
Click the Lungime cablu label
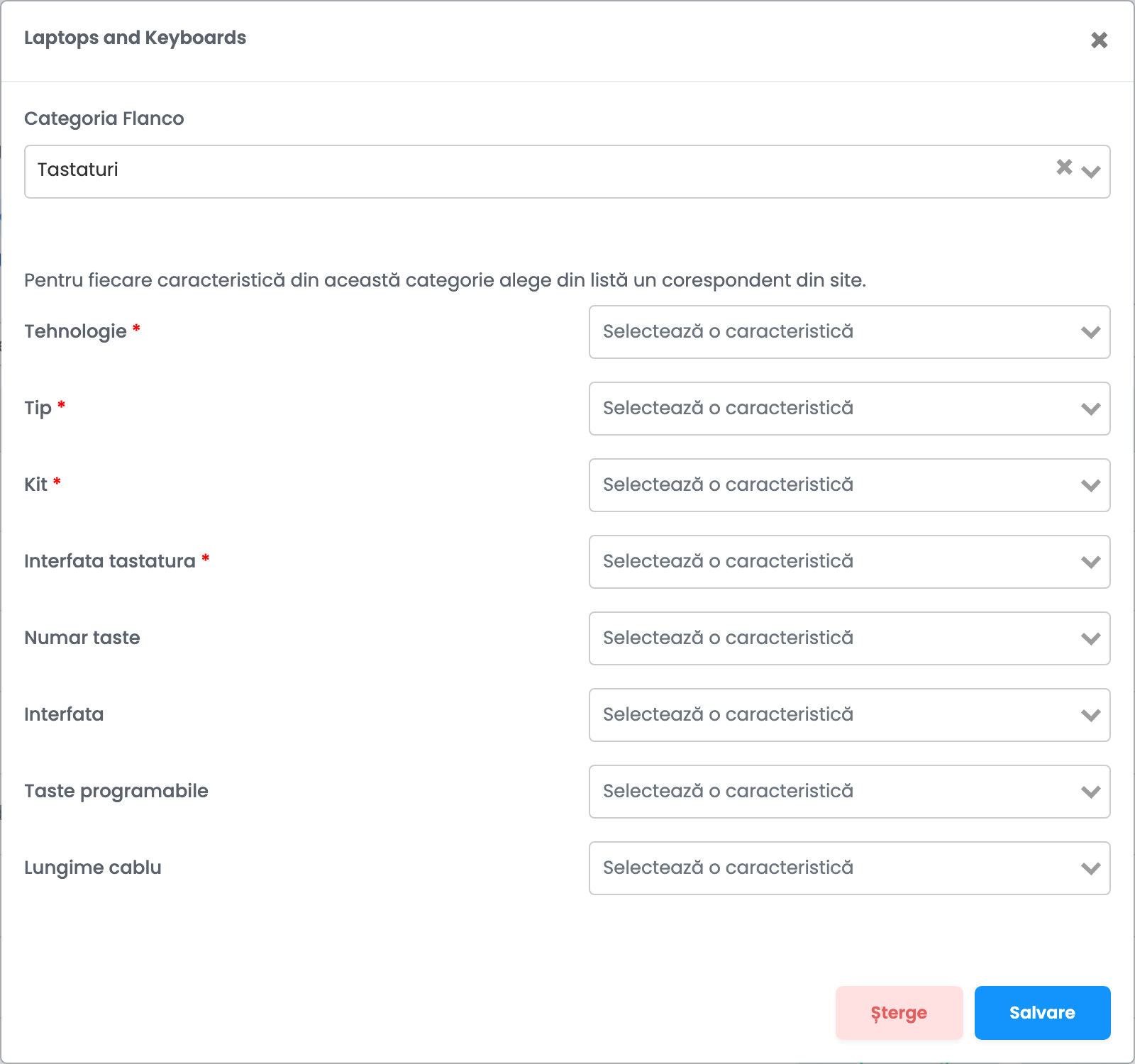[x=93, y=868]
